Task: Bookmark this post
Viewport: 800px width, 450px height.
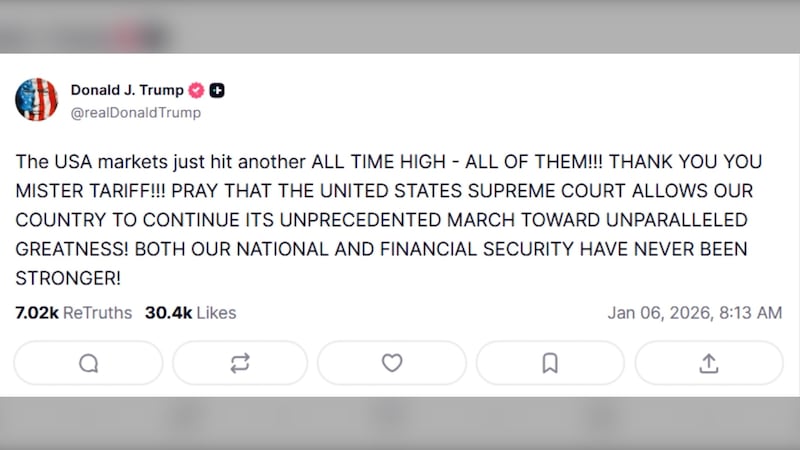Action: [550, 363]
